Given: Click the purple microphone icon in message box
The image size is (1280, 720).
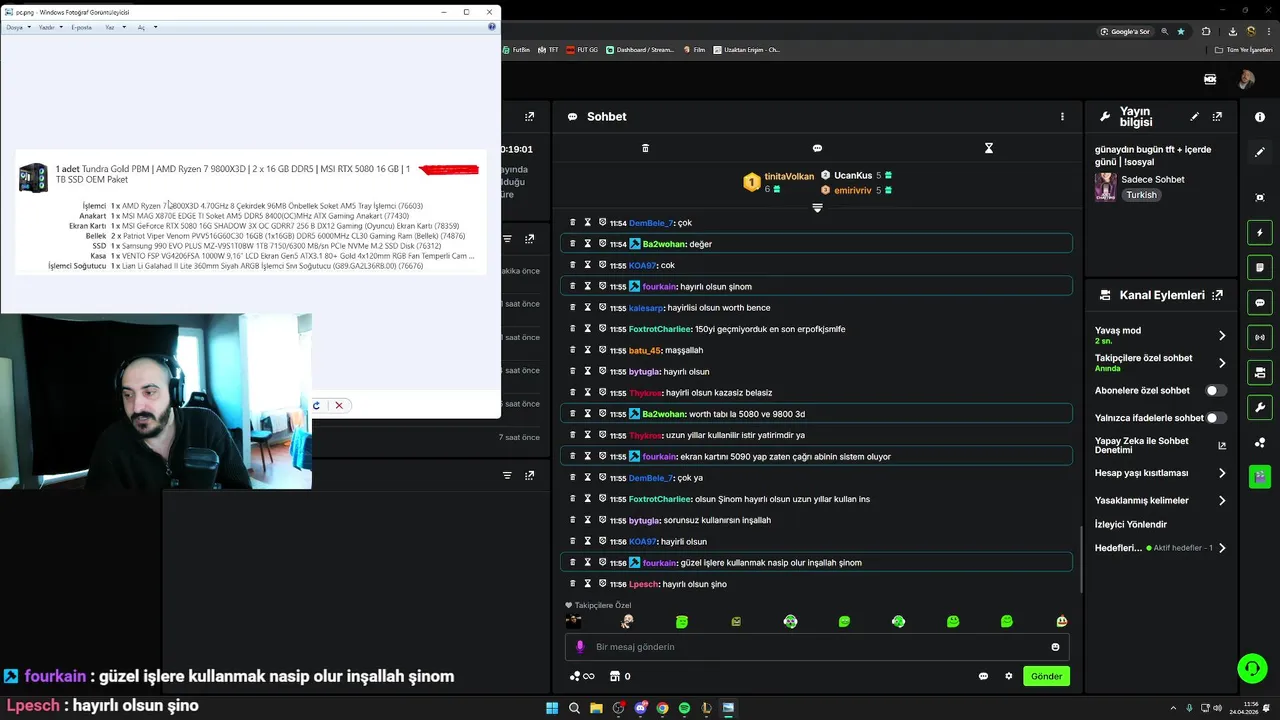Looking at the screenshot, I should (580, 647).
